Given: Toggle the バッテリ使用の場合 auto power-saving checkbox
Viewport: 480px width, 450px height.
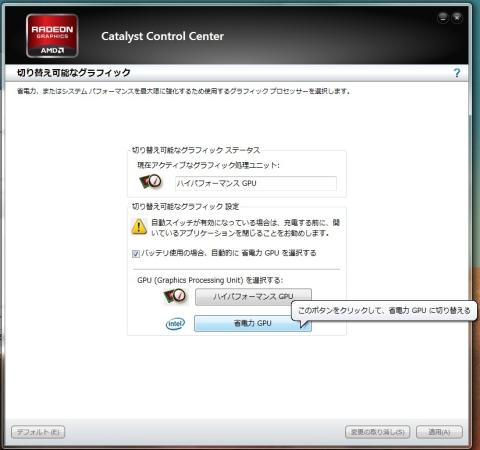Looking at the screenshot, I should pyautogui.click(x=136, y=254).
